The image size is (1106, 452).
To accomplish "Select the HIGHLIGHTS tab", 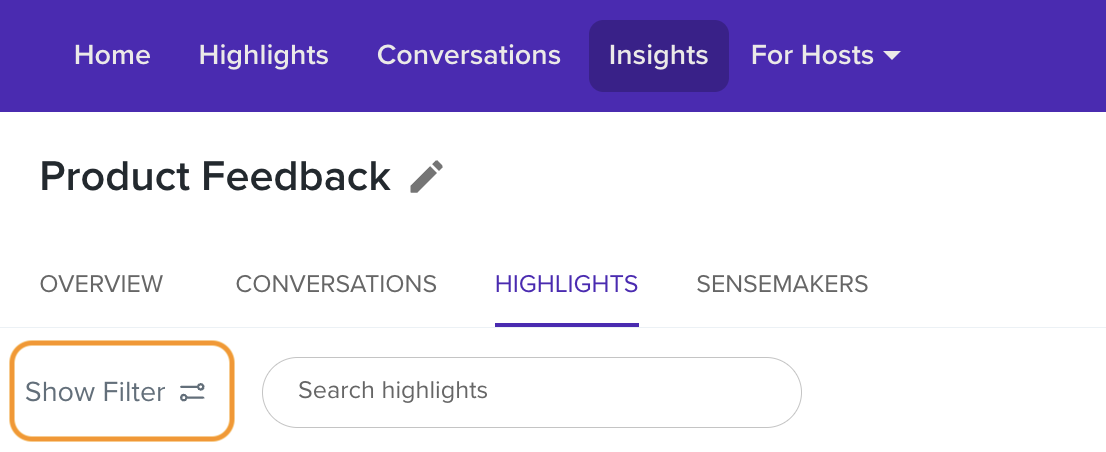I will tap(566, 284).
